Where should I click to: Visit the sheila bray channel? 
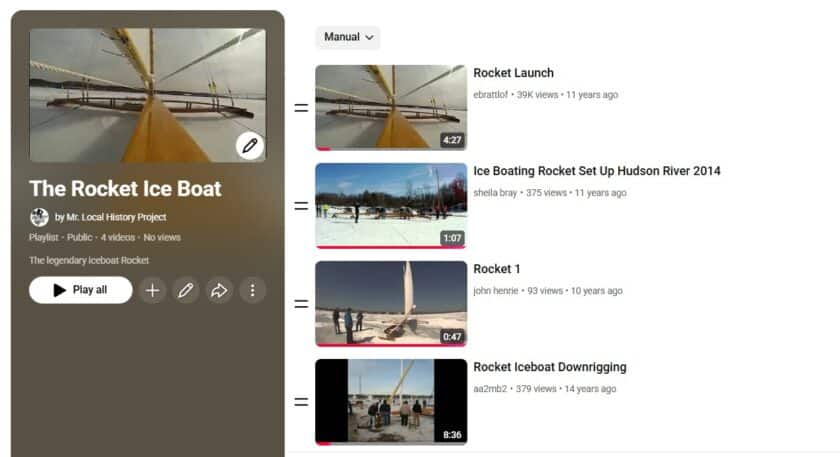pyautogui.click(x=495, y=193)
